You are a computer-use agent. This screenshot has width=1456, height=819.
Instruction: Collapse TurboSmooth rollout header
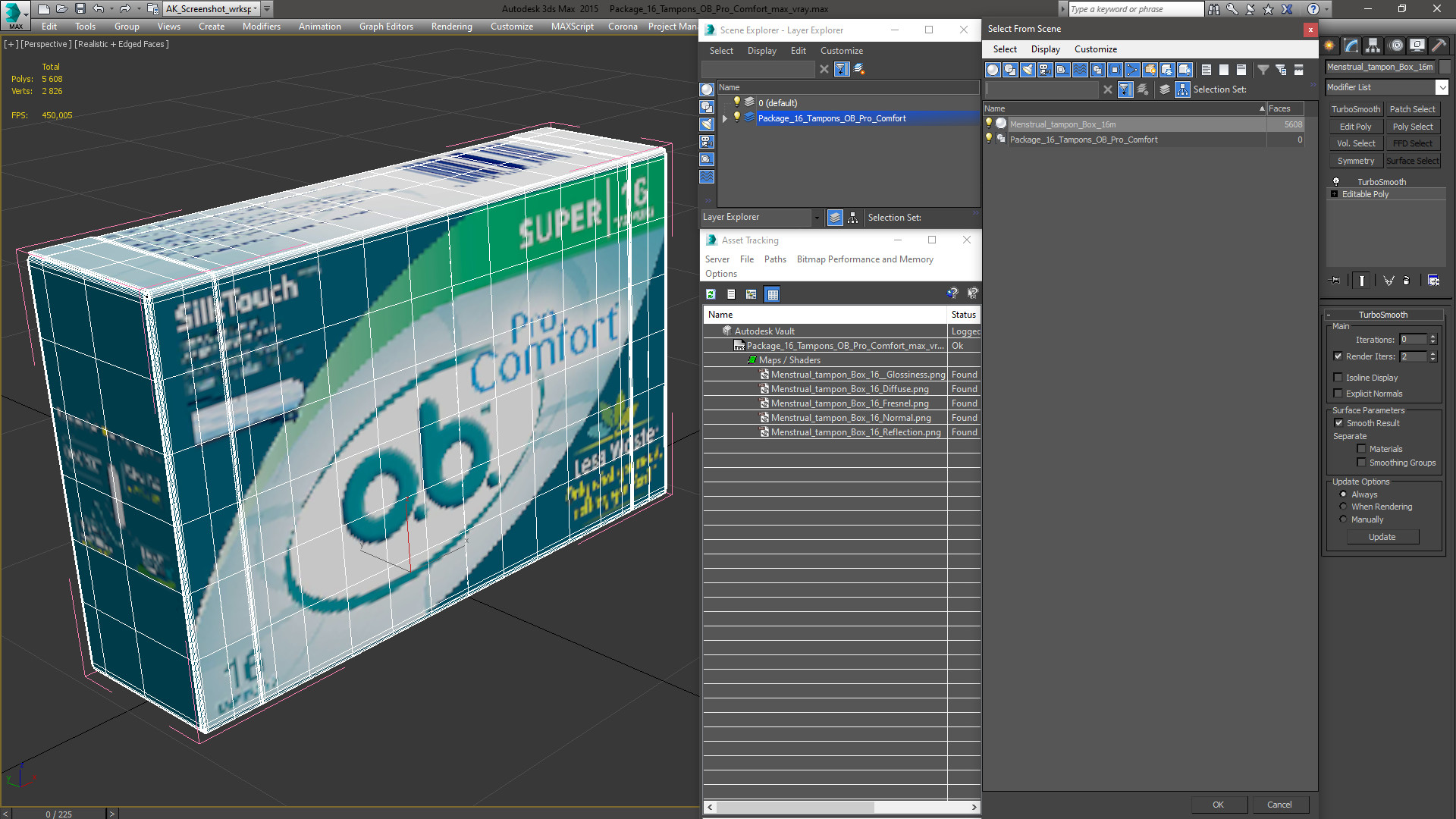(1383, 315)
